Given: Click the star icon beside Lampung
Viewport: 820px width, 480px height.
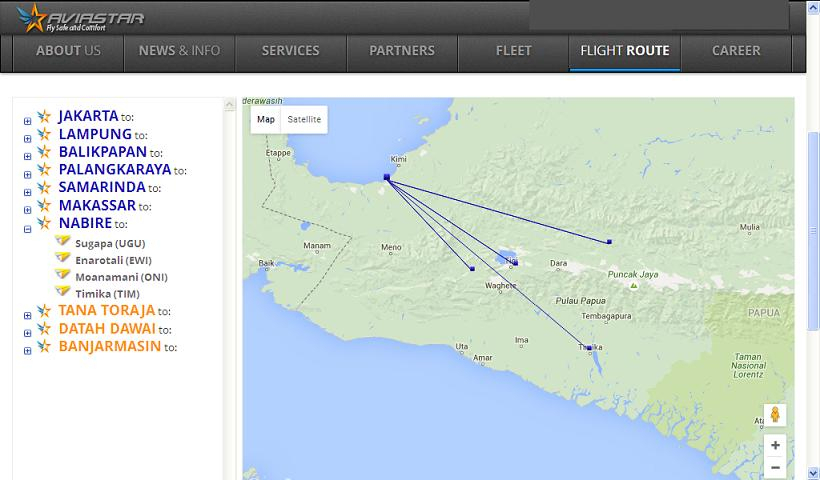Looking at the screenshot, I should click(44, 134).
